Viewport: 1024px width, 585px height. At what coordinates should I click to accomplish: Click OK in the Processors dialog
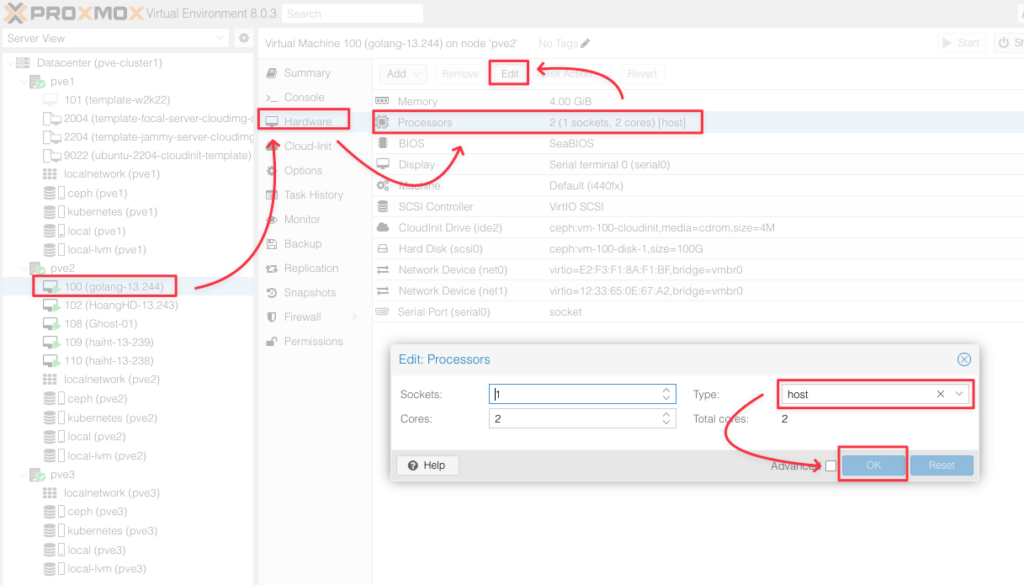873,466
